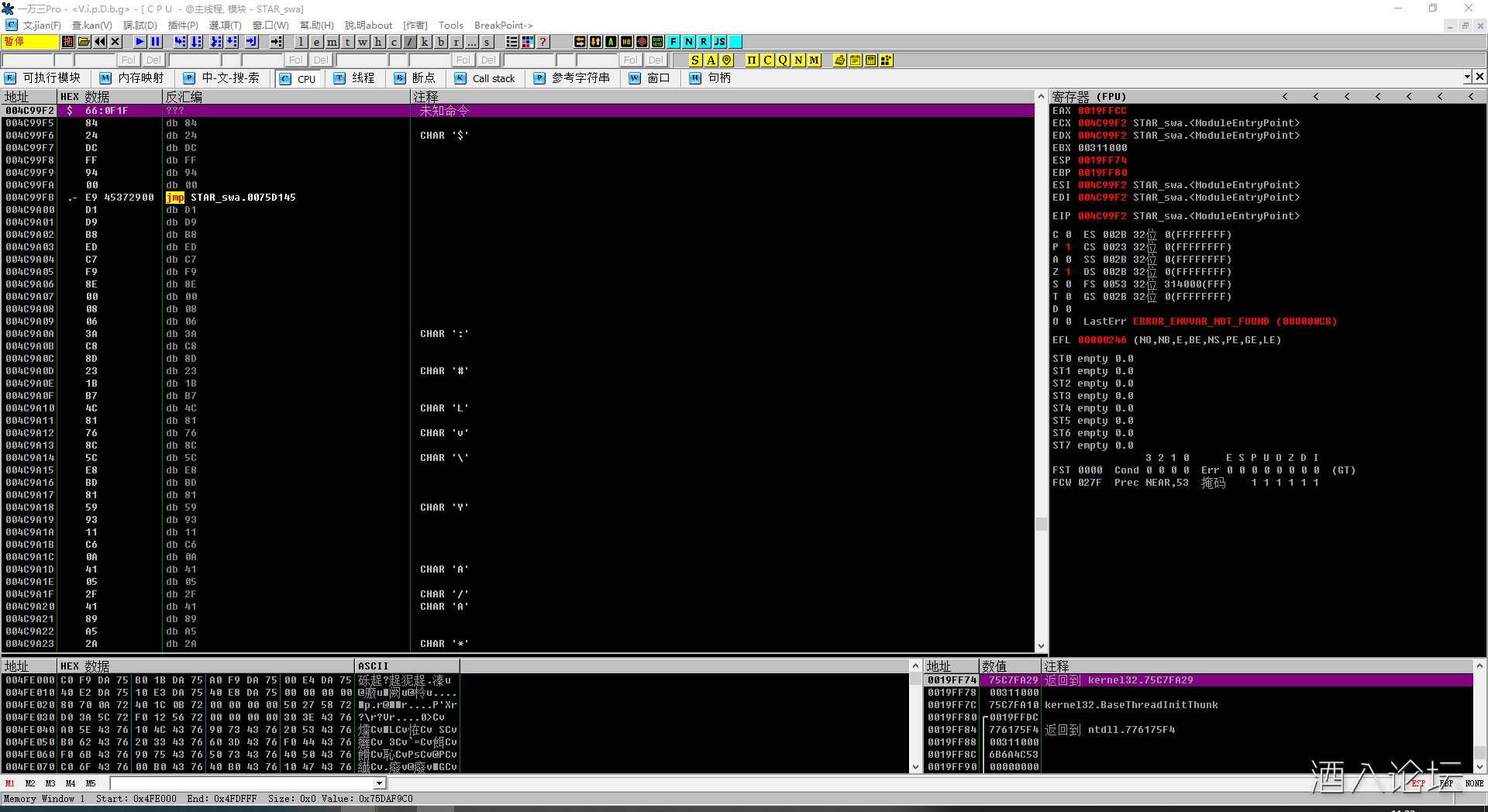Image resolution: width=1488 pixels, height=812 pixels.
Task: Click the red question mark help icon
Action: [x=543, y=42]
